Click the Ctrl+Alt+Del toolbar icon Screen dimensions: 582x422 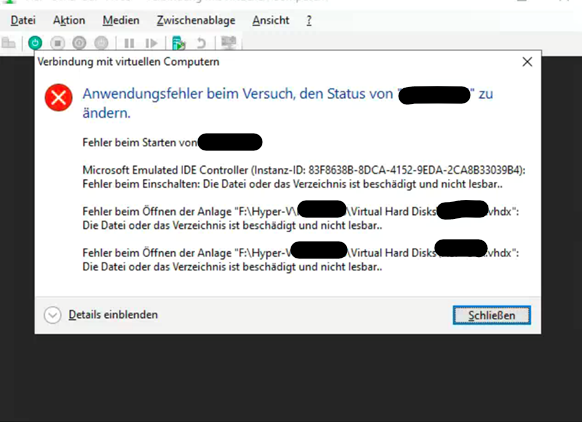pos(8,43)
